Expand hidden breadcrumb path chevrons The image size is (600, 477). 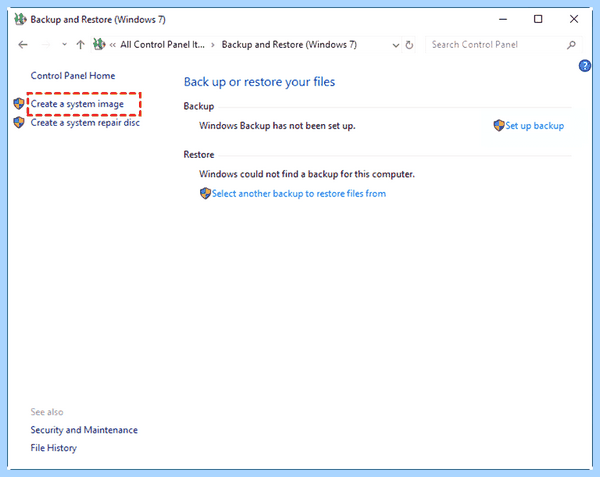point(112,45)
